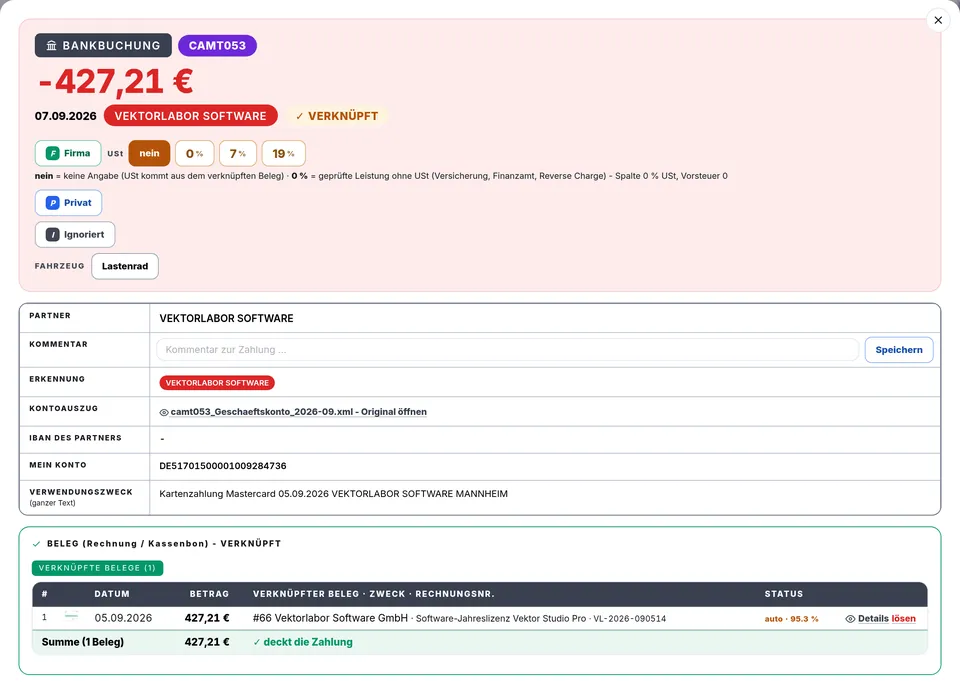Click the Status column header

(784, 594)
